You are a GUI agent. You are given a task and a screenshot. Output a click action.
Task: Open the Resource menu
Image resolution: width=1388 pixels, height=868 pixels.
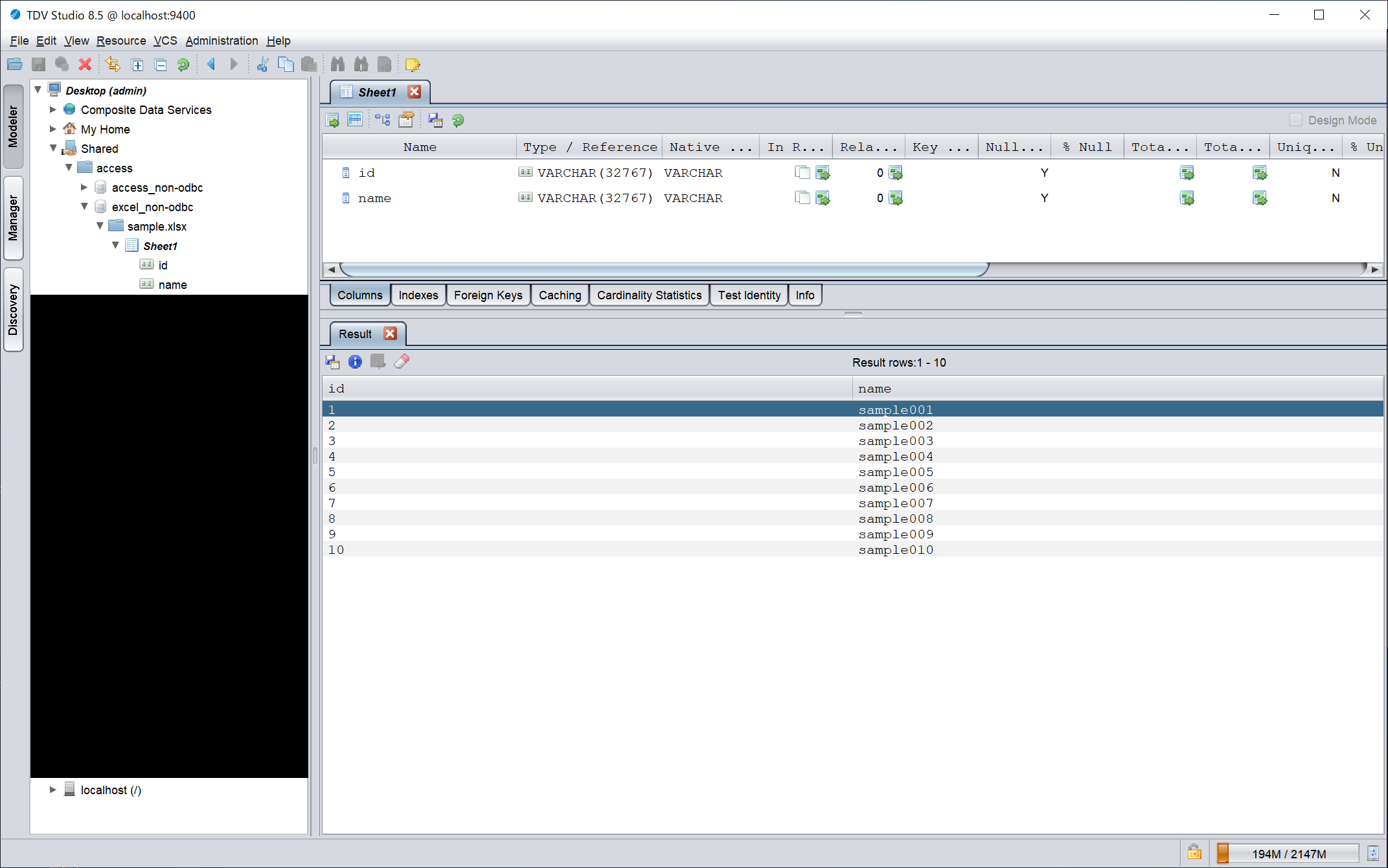[x=121, y=41]
